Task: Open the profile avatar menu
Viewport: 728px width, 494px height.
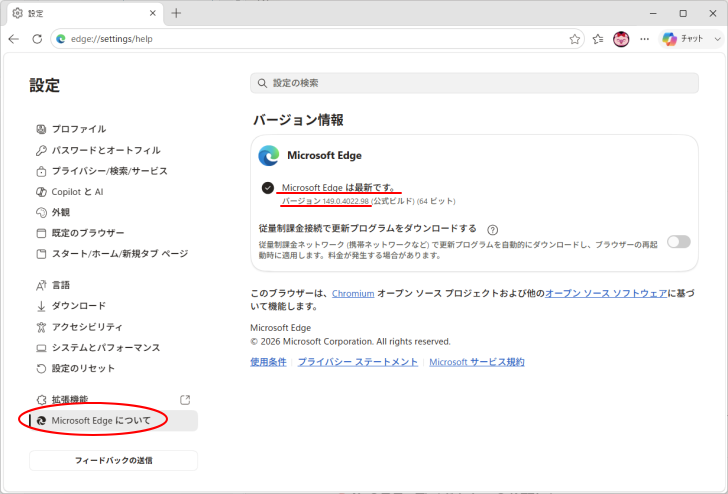Action: 621,39
